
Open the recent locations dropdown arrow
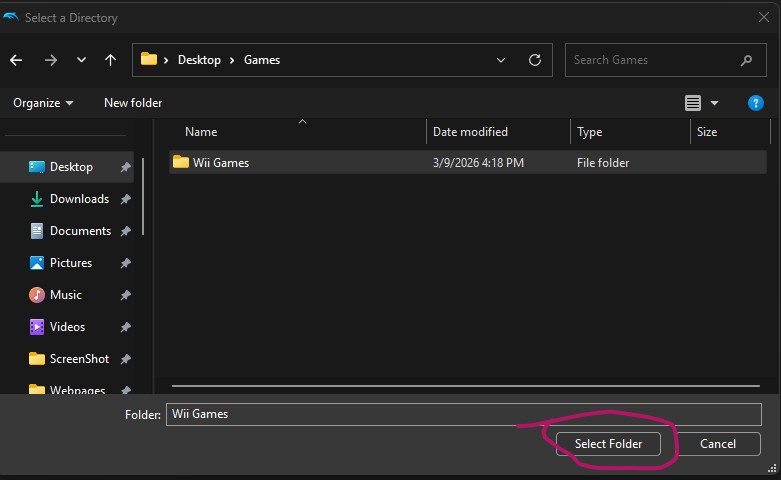click(x=81, y=60)
